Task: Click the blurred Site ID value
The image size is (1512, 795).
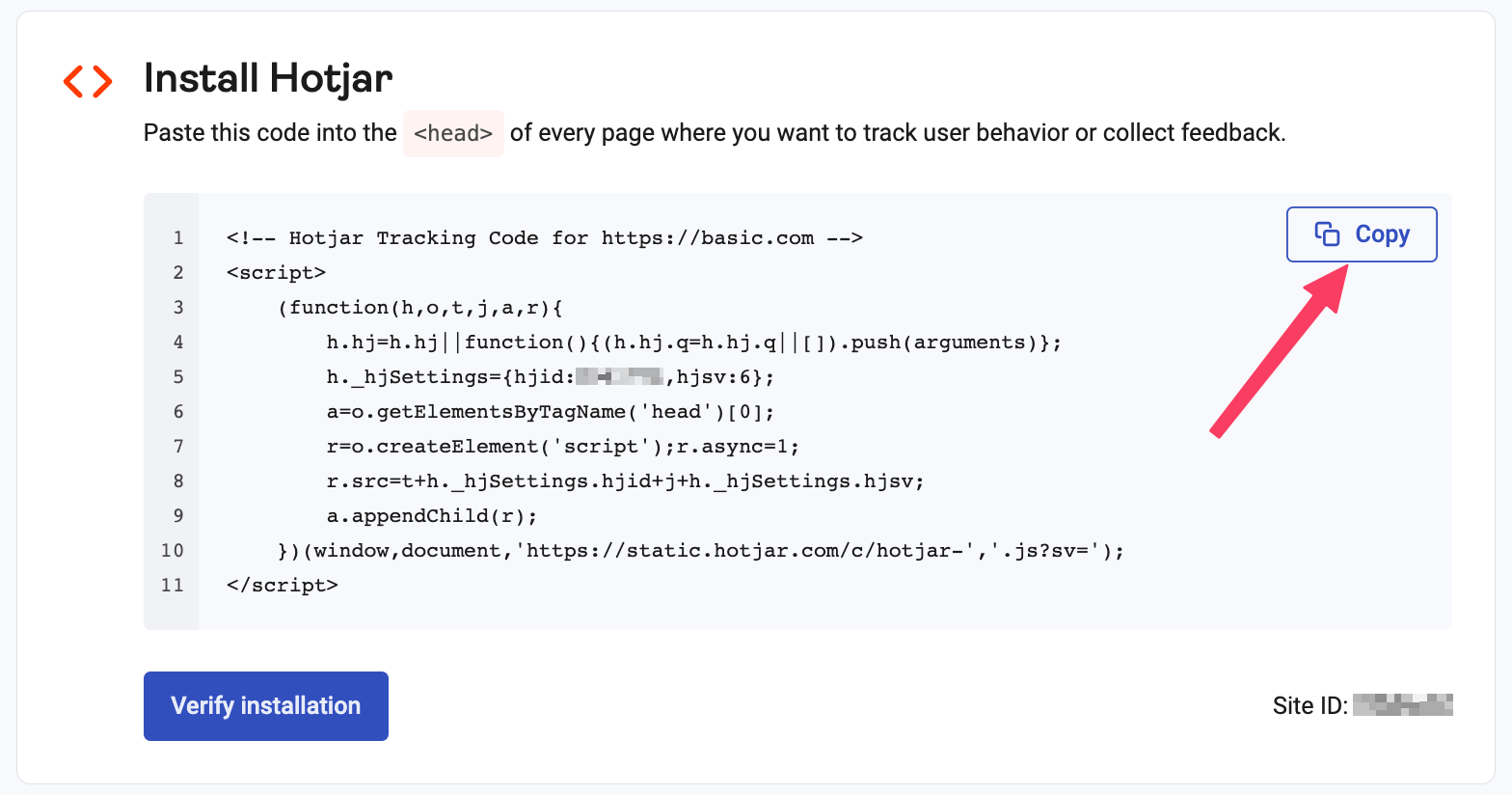Action: [1403, 705]
